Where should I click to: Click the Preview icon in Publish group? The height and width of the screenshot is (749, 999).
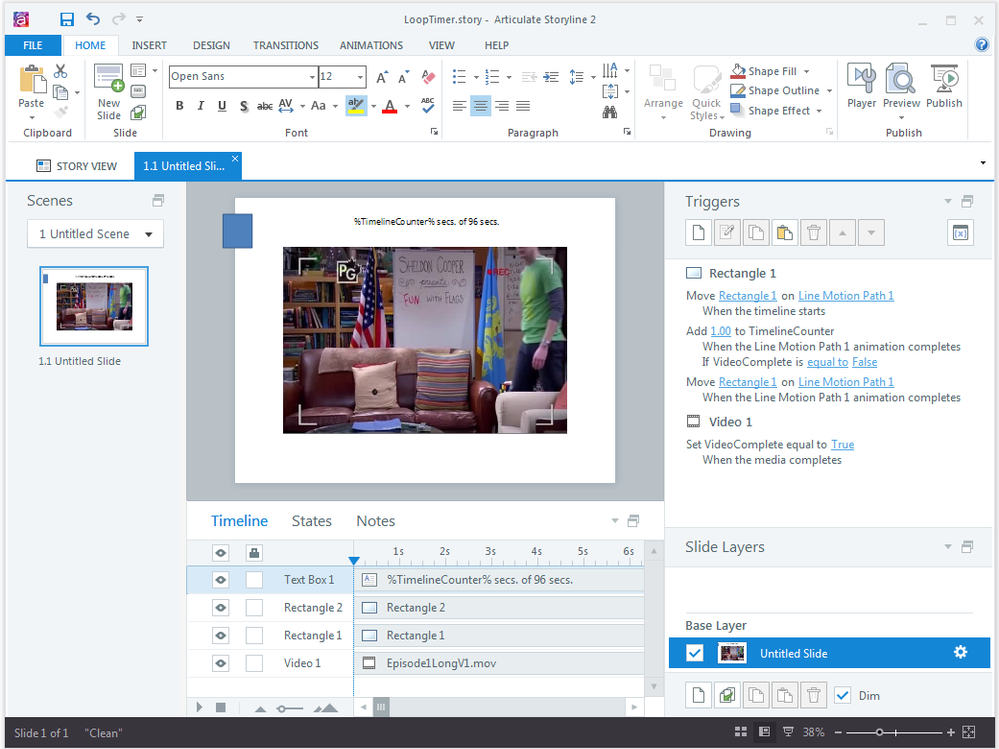pos(901,86)
